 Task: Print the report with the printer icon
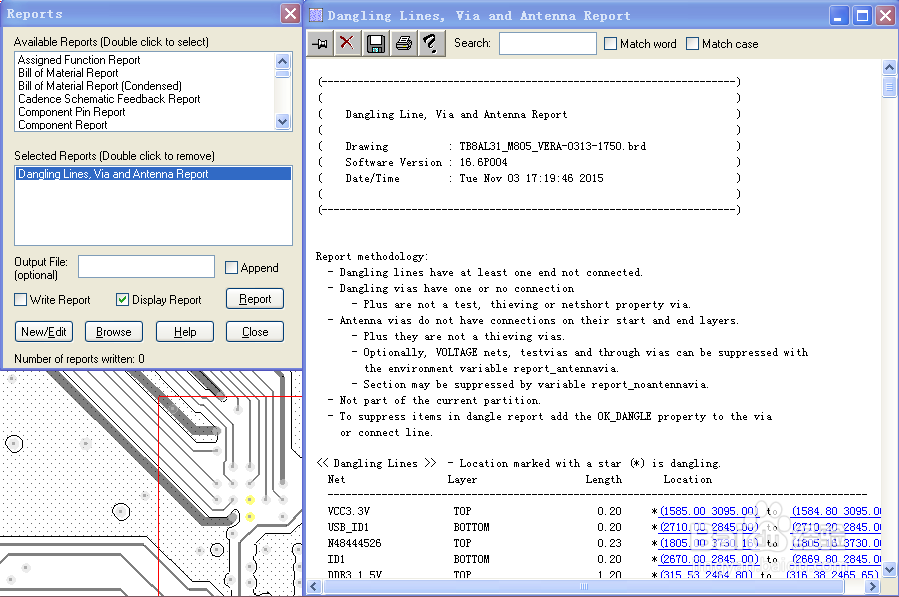[404, 44]
